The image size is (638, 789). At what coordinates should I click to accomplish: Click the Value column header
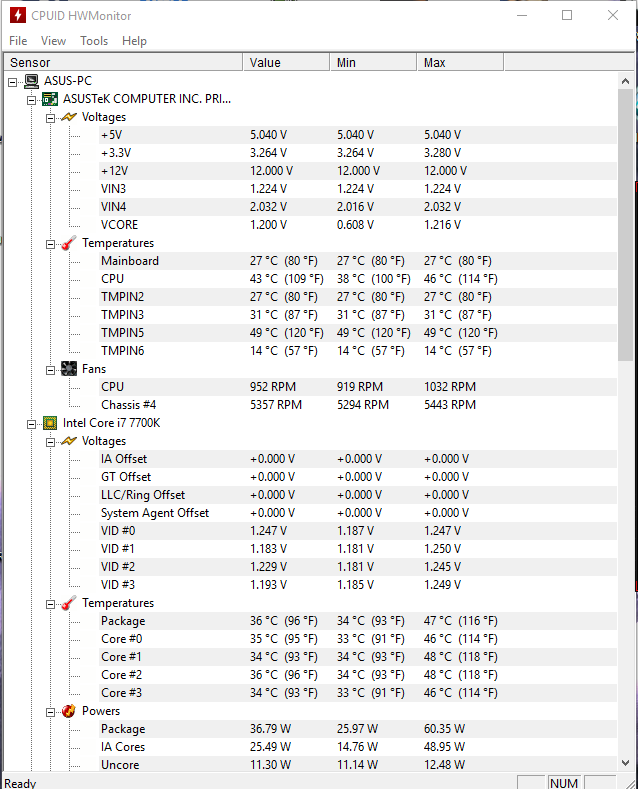click(286, 62)
